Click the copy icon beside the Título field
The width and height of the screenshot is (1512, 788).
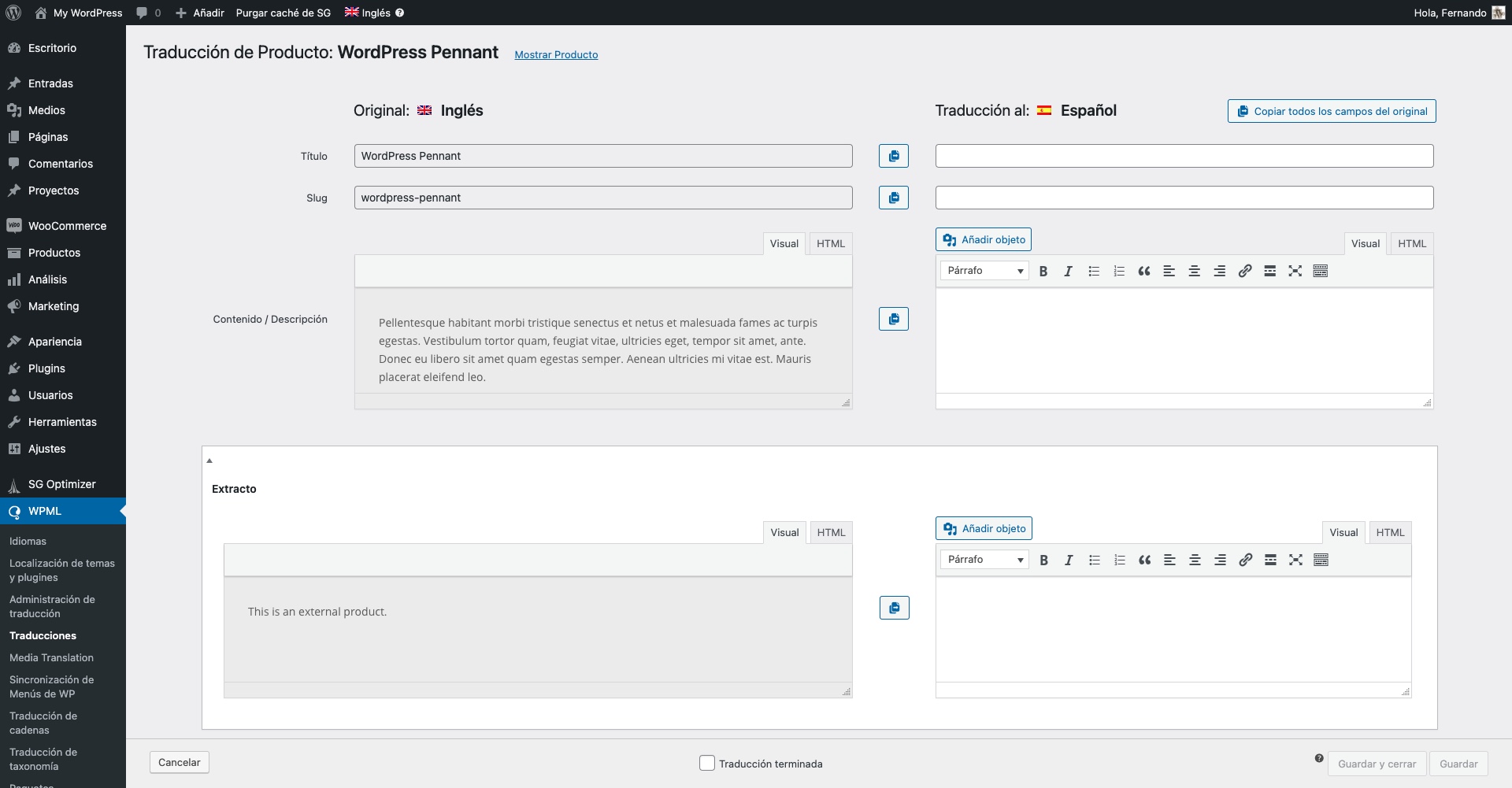click(x=893, y=156)
